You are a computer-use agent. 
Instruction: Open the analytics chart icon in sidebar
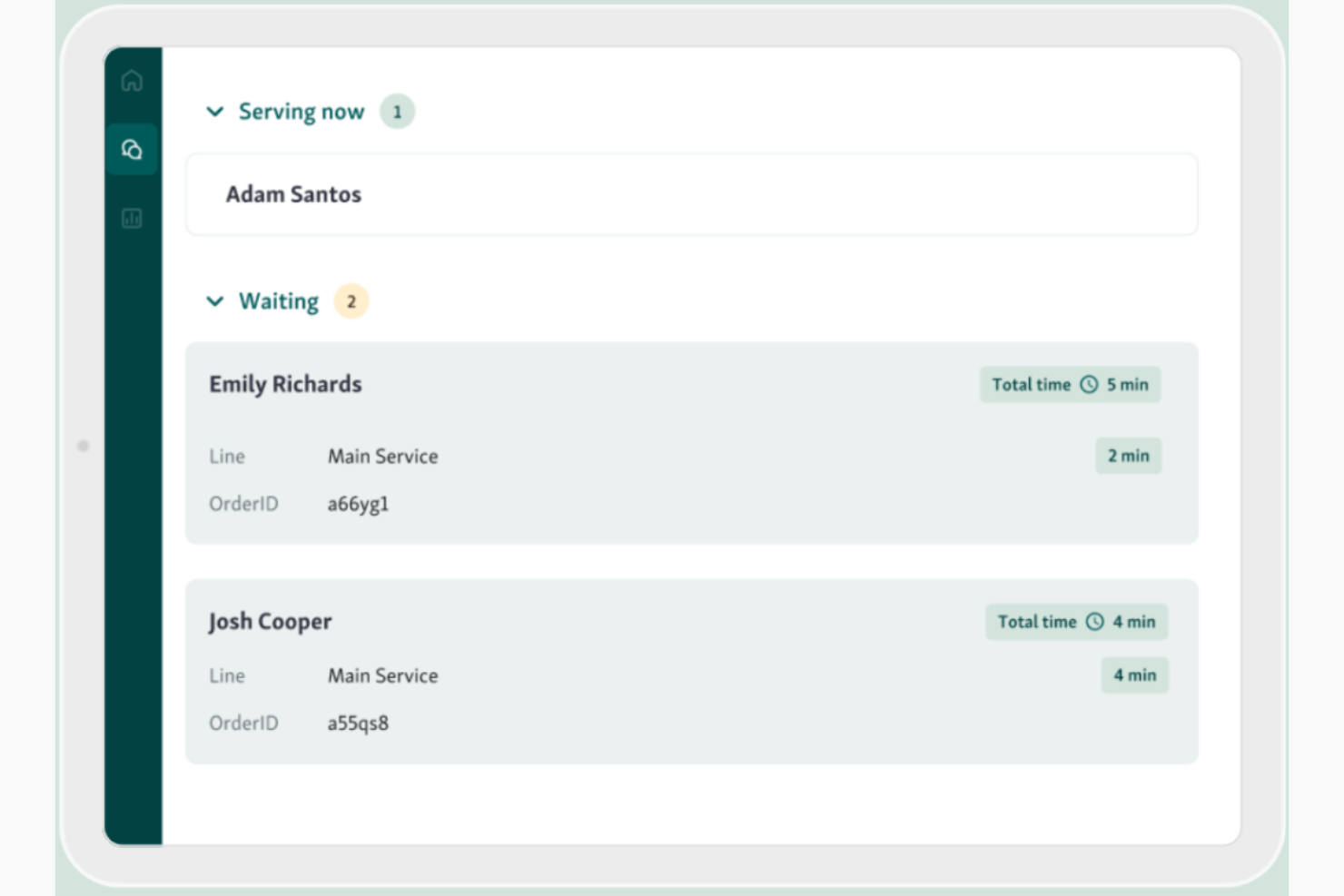point(132,218)
